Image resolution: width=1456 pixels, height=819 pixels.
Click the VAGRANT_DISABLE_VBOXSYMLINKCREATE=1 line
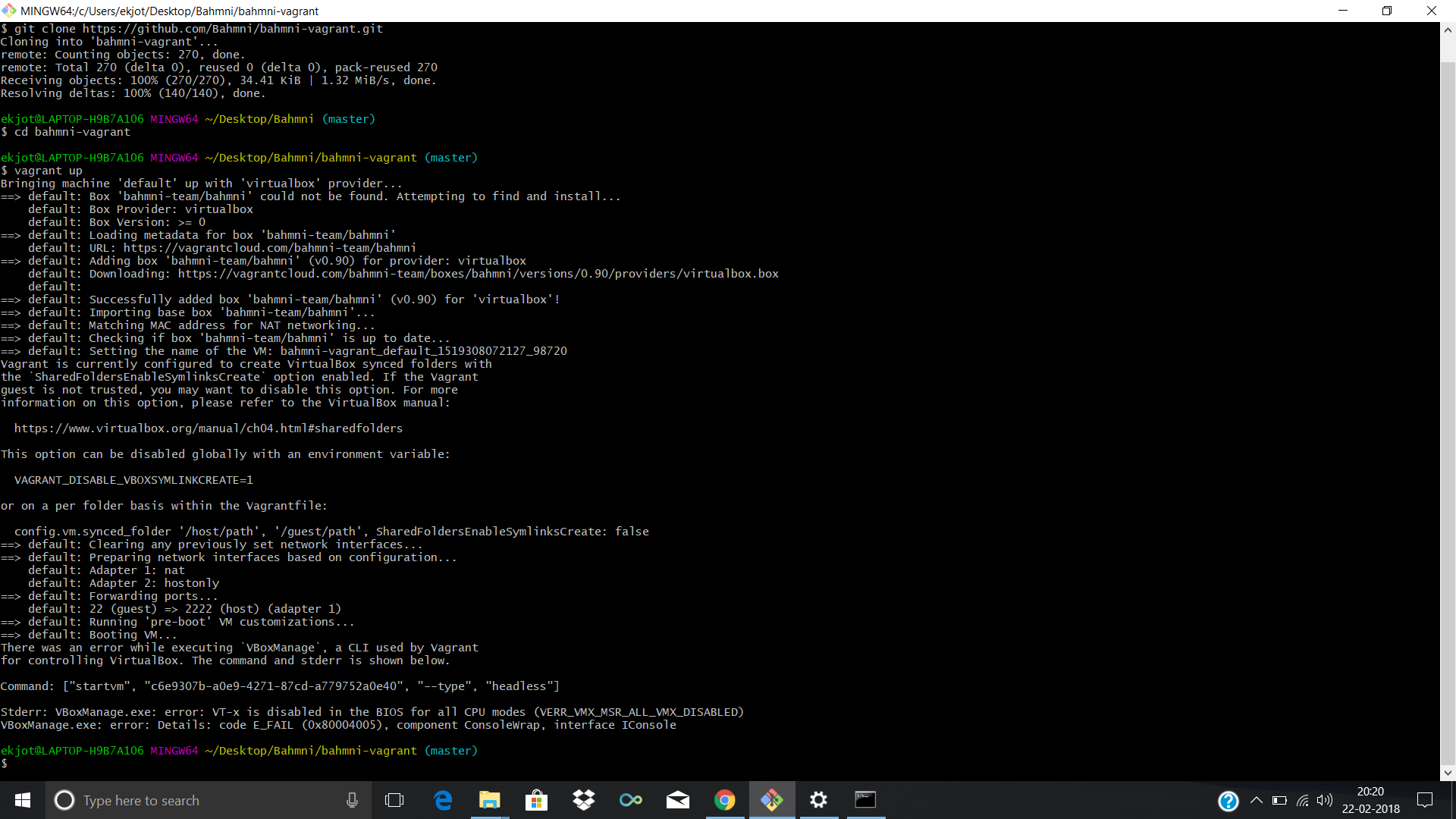[x=133, y=480]
